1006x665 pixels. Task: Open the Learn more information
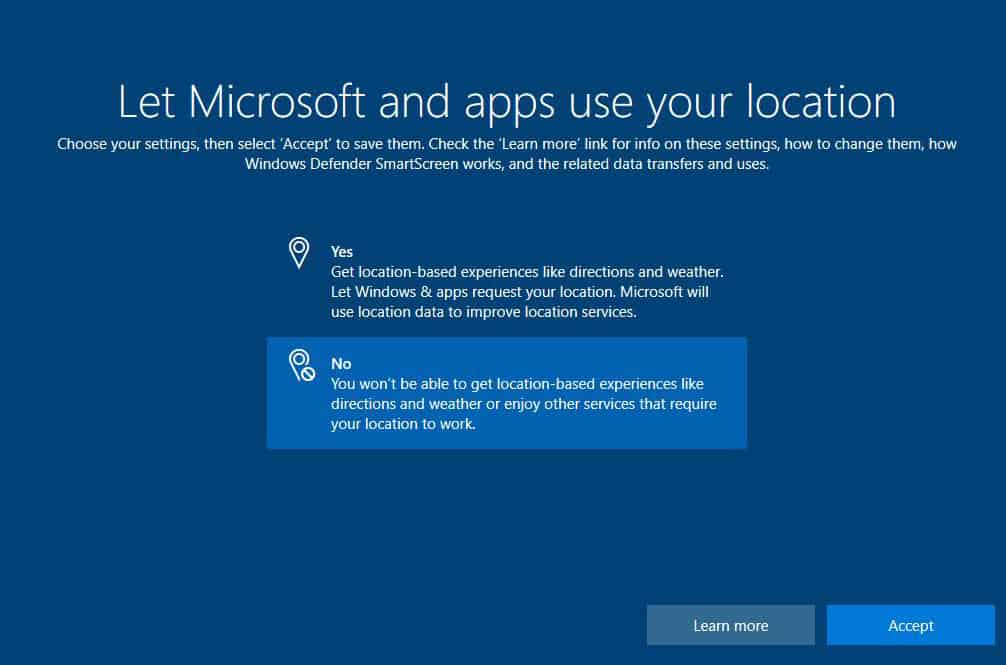[730, 625]
